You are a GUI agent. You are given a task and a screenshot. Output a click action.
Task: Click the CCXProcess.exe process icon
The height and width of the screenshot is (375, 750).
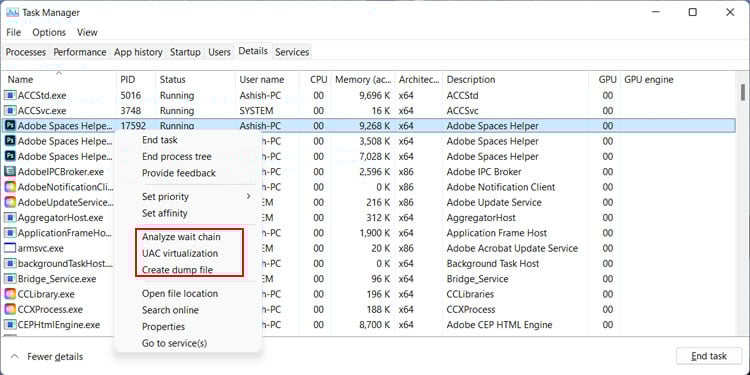[x=10, y=309]
